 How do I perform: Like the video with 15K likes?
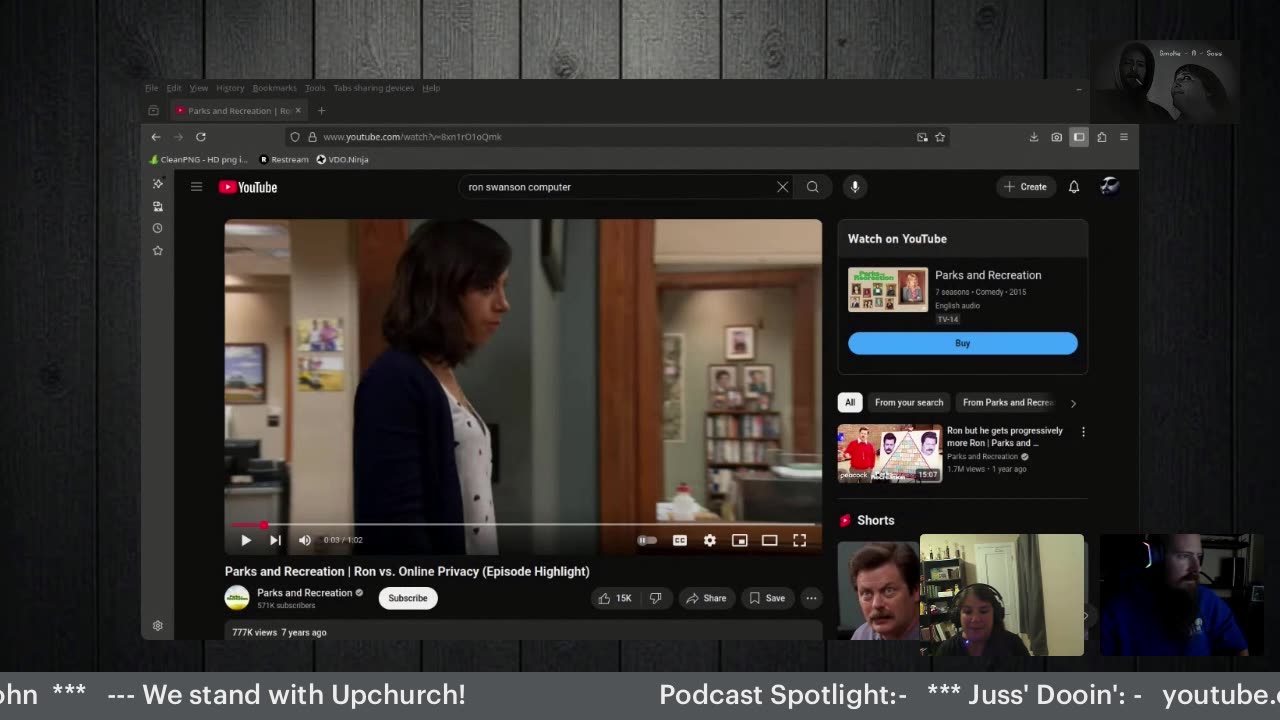[x=616, y=598]
